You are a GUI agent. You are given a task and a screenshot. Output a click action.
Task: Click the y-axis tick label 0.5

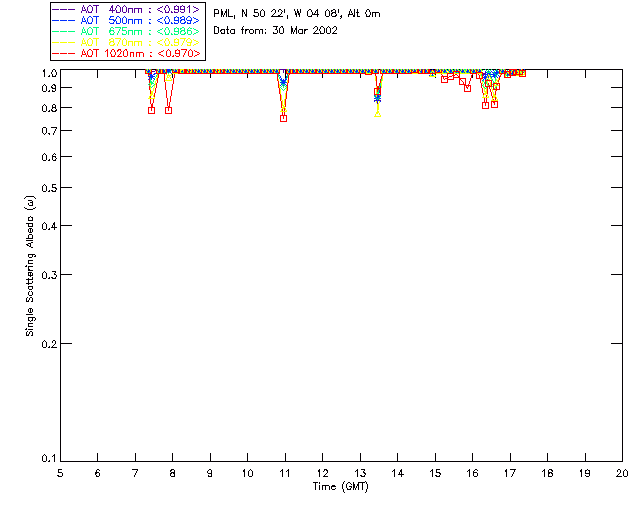[x=49, y=188]
